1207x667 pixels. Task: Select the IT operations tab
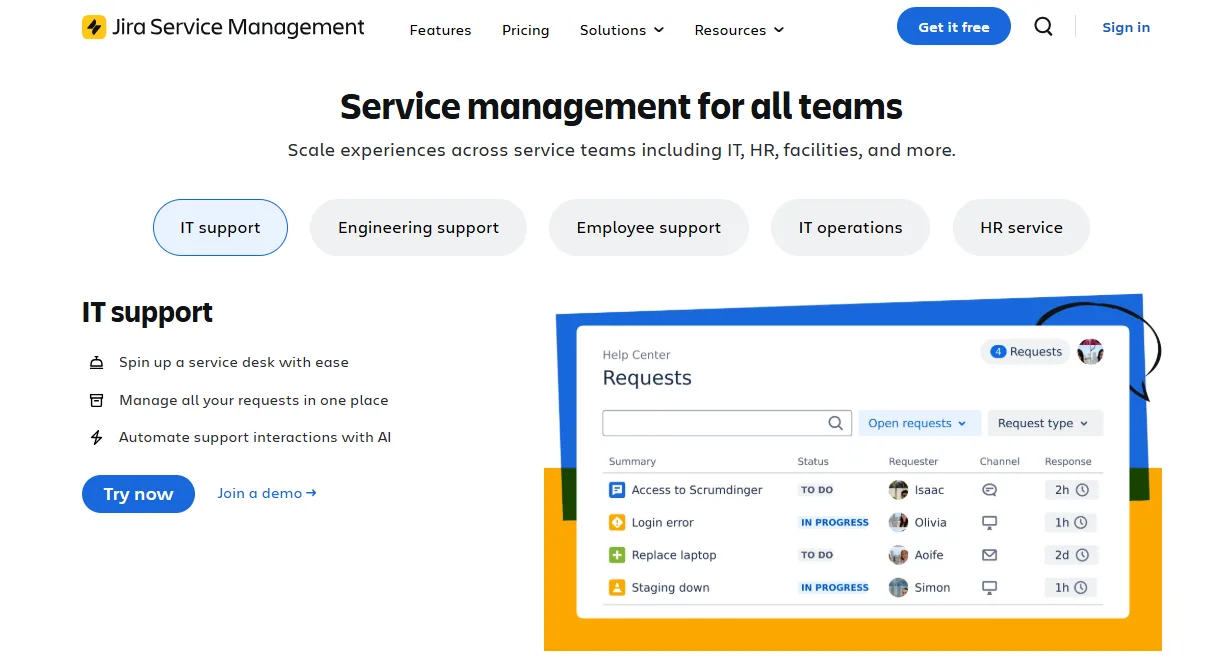850,227
